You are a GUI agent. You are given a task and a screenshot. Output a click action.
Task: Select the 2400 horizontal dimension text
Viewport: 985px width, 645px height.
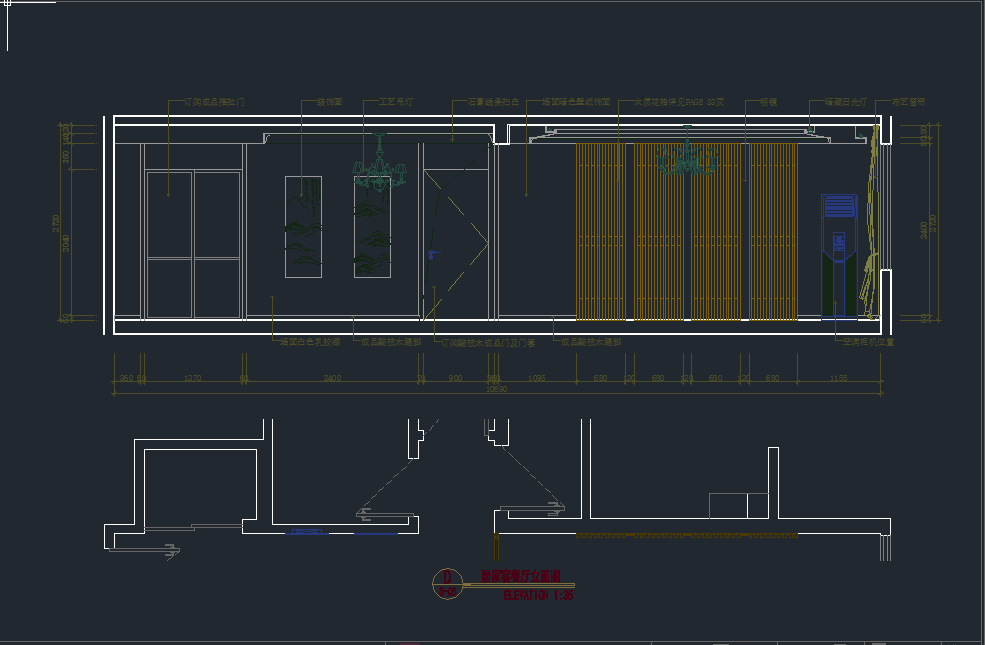pyautogui.click(x=332, y=378)
